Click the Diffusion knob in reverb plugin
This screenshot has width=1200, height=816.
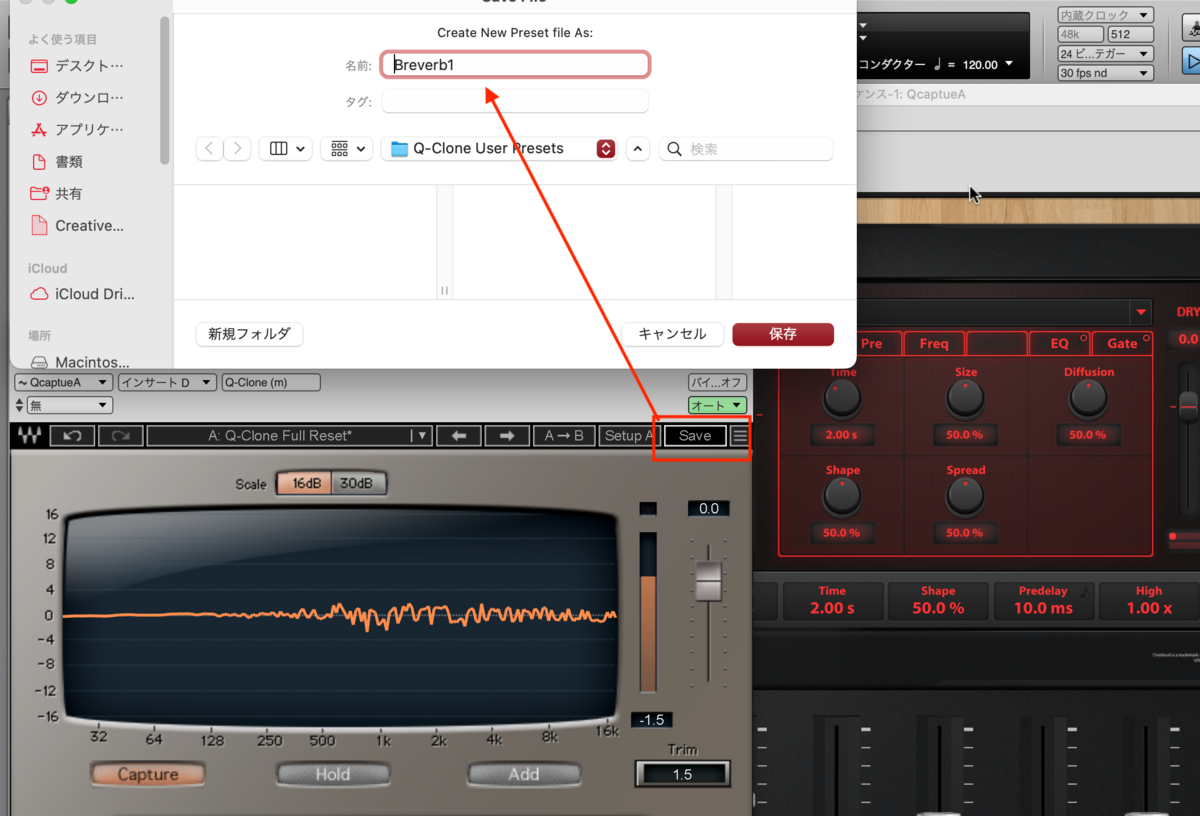click(1088, 400)
